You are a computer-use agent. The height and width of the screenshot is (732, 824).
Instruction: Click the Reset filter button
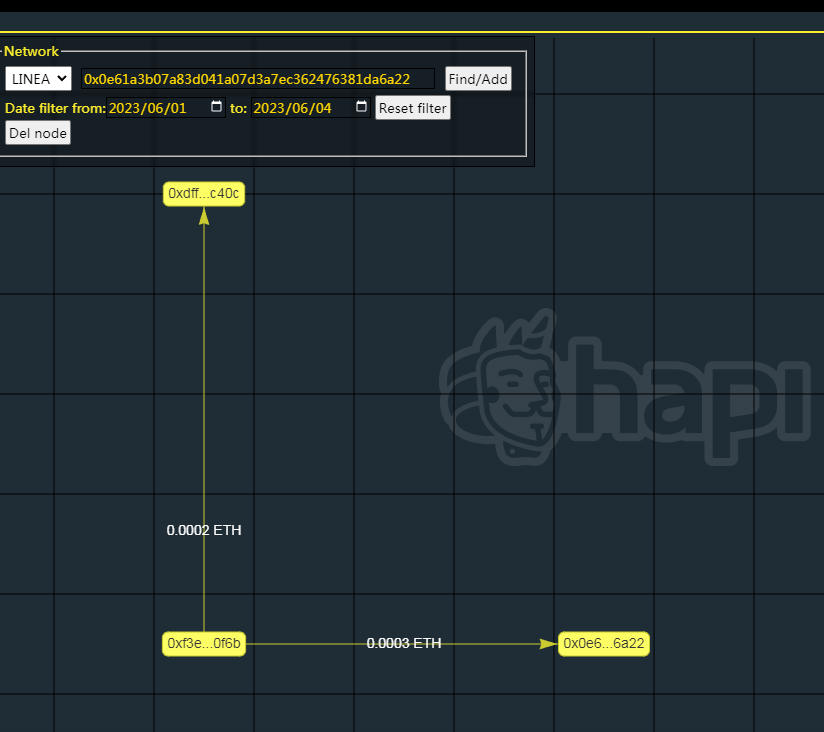(x=413, y=108)
